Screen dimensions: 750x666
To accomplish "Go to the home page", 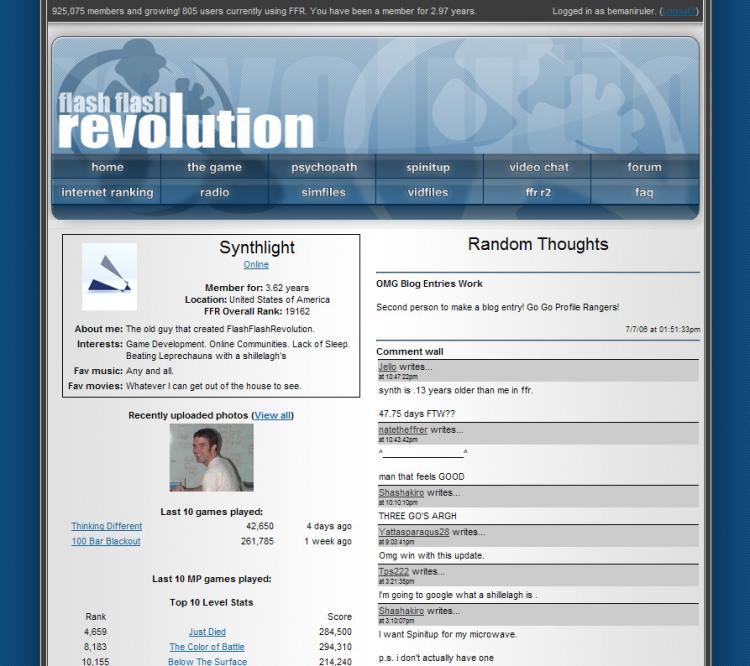I will coord(107,167).
